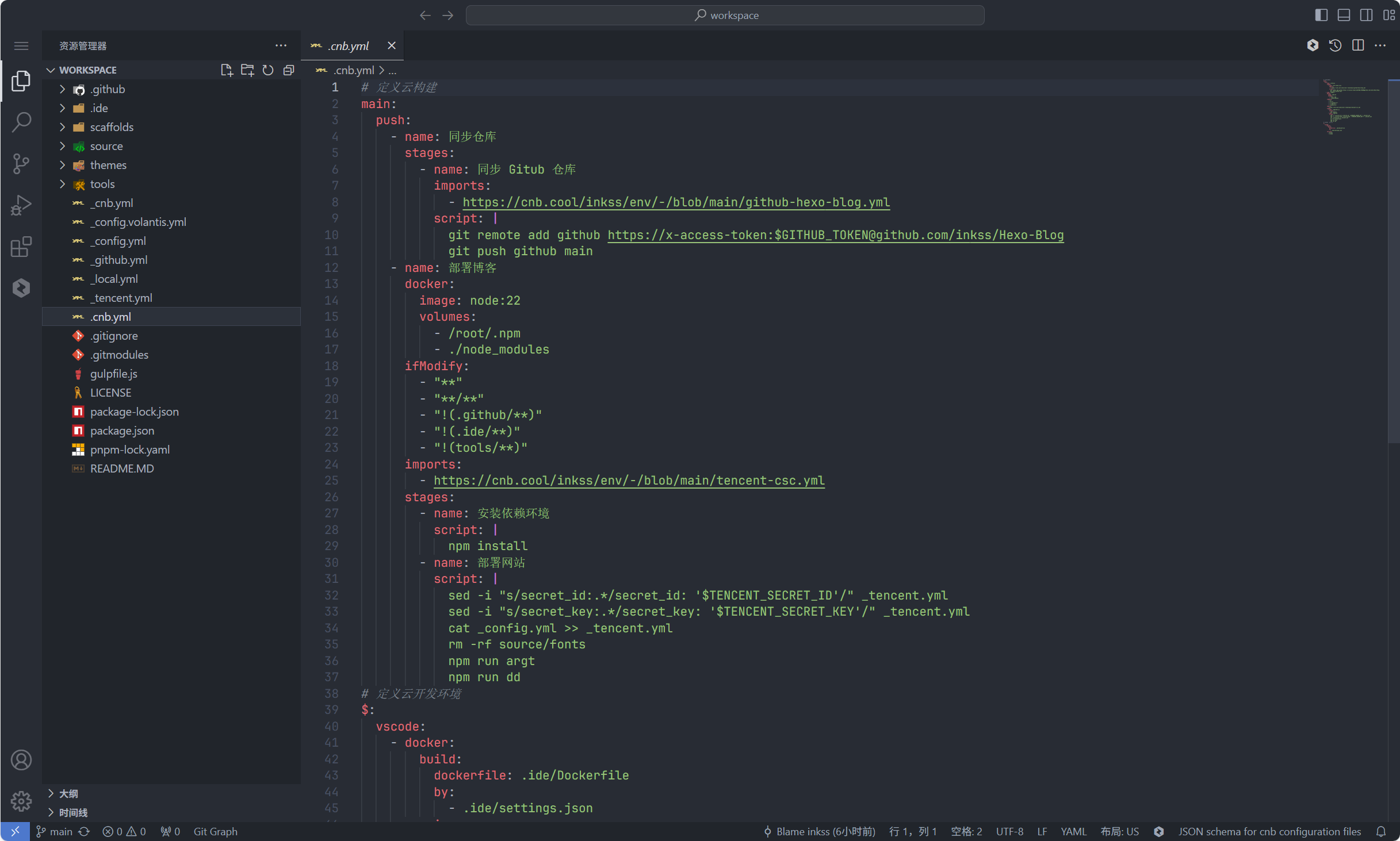
Task: Click New File icon in explorer header
Action: click(x=226, y=70)
